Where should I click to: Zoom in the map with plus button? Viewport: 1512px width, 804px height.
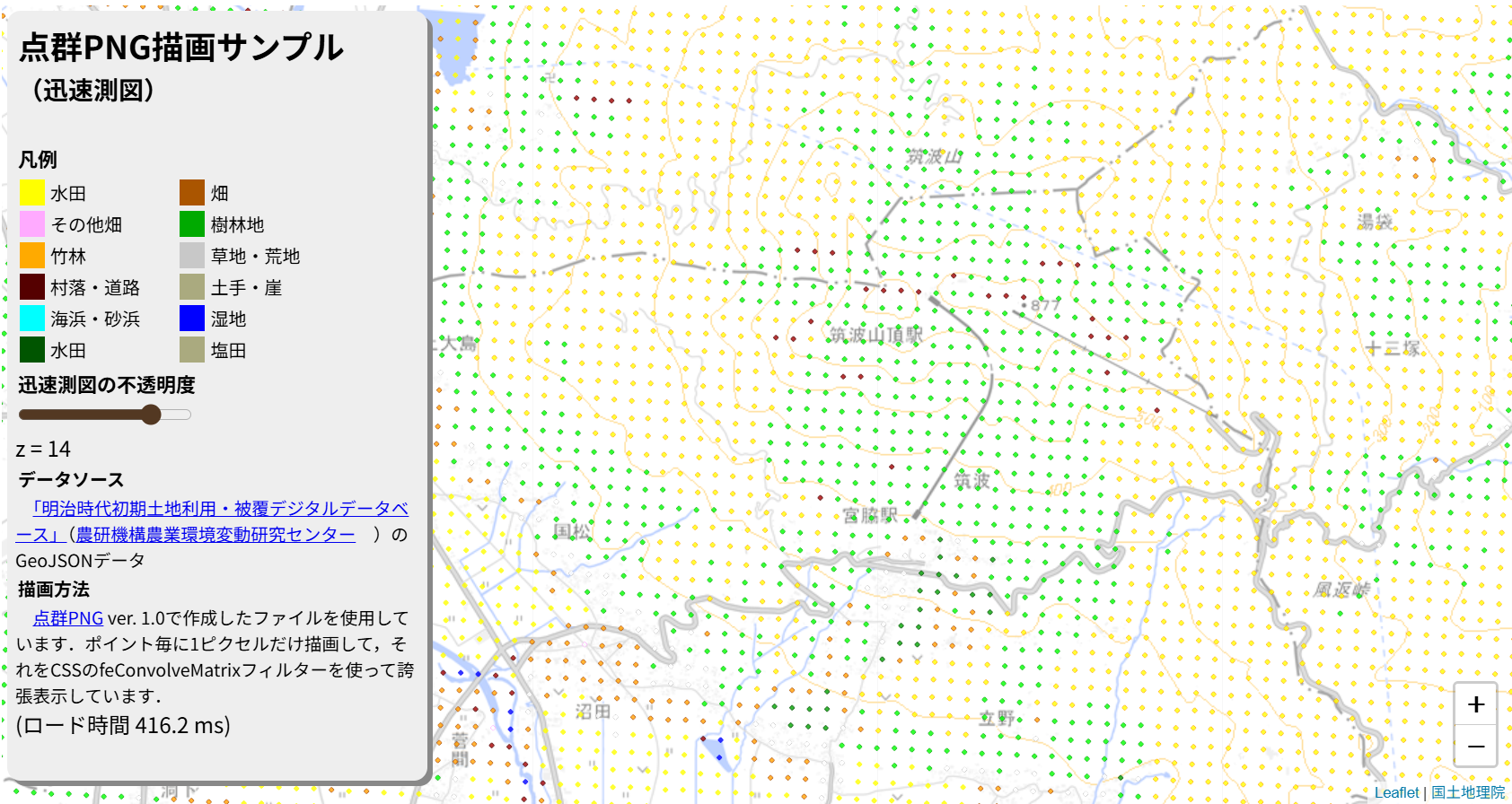point(1475,704)
